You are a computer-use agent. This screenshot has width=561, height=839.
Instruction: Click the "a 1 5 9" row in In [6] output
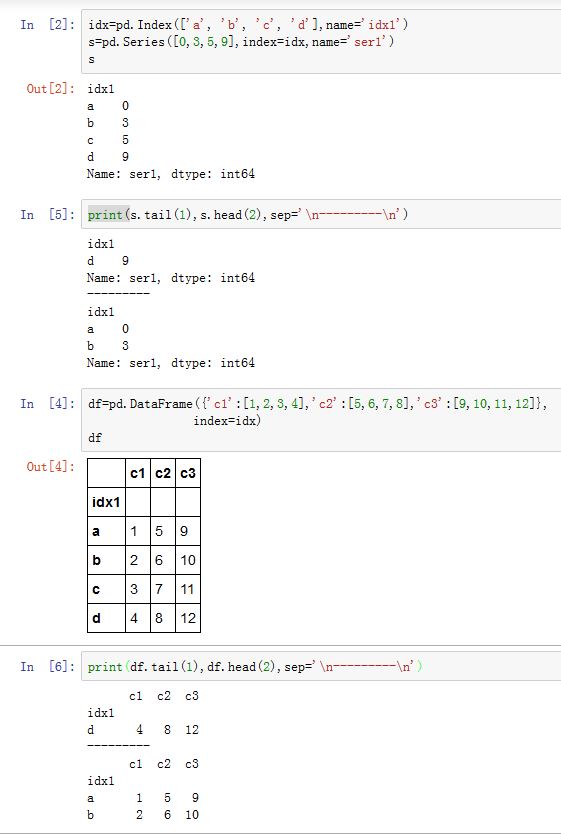point(143,798)
